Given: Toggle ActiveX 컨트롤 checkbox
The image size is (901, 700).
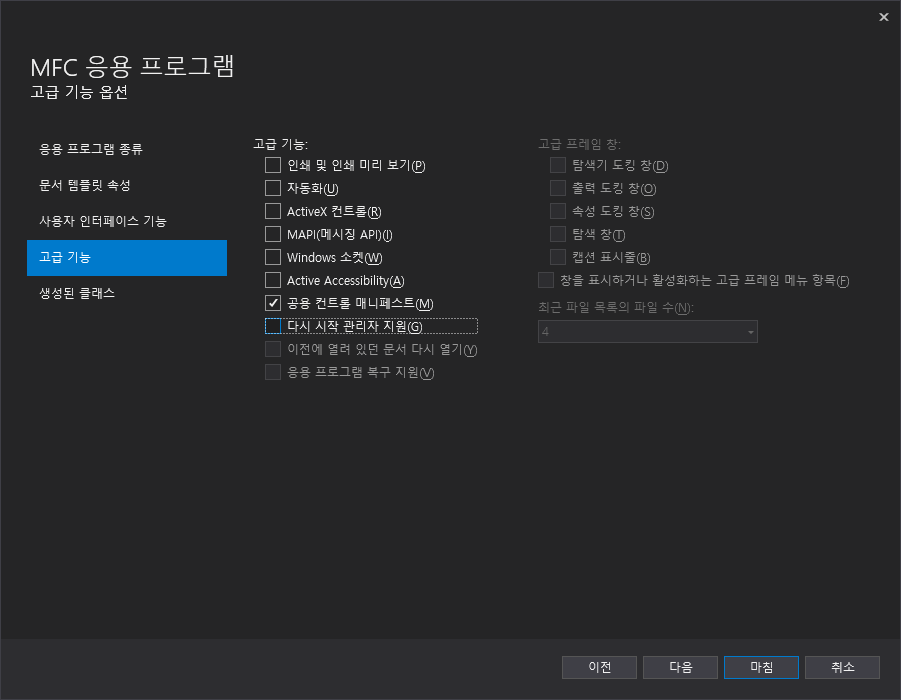Looking at the screenshot, I should click(x=273, y=211).
